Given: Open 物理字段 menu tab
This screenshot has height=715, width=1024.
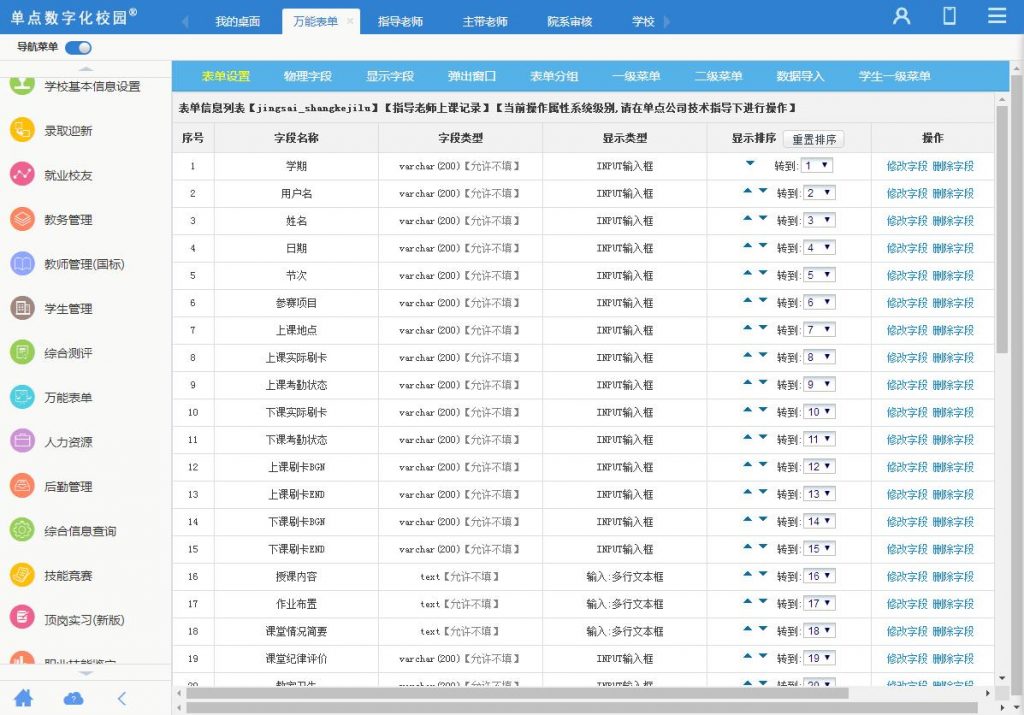Looking at the screenshot, I should pos(308,76).
